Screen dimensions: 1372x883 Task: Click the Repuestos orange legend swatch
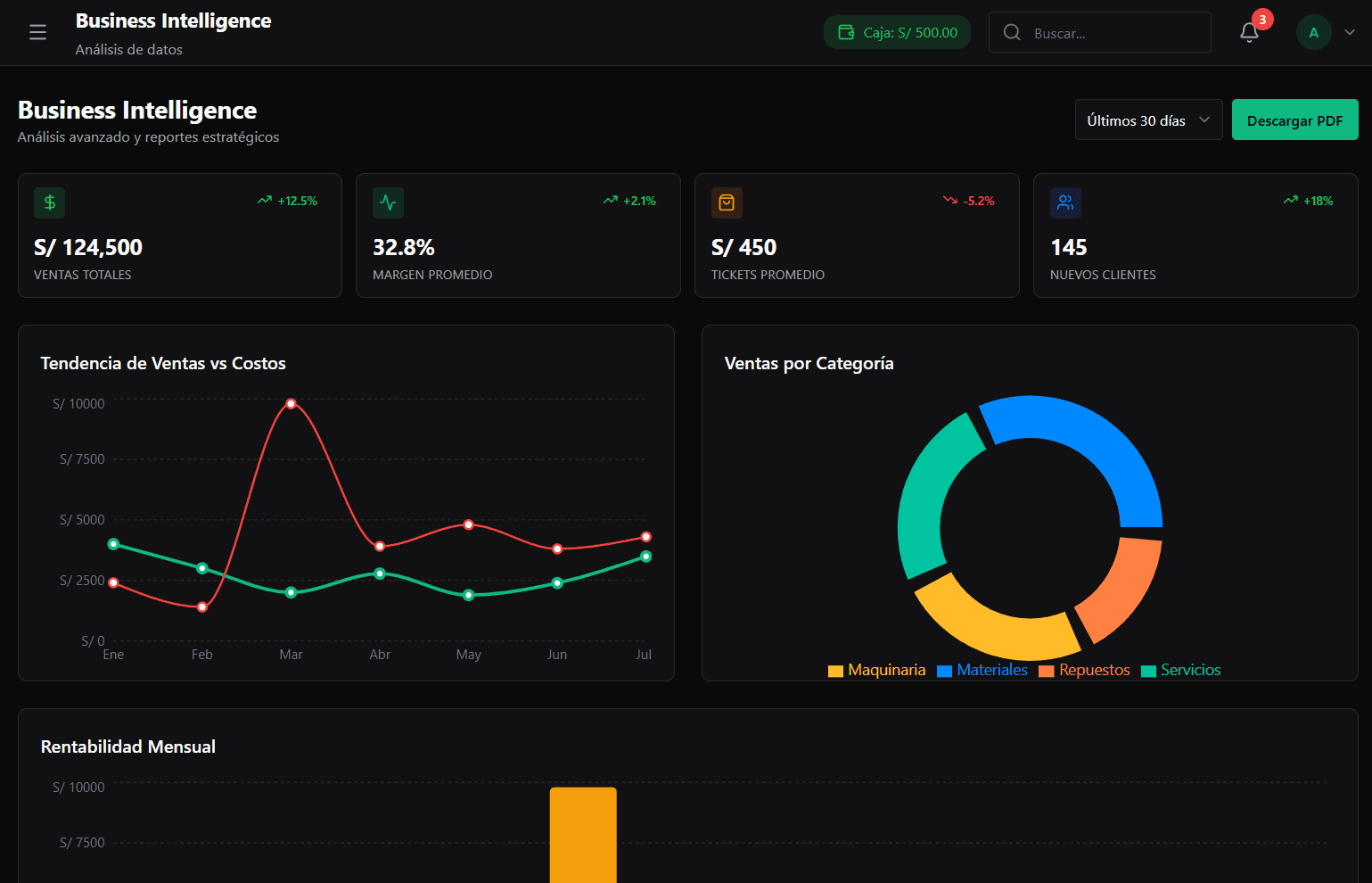point(1047,671)
